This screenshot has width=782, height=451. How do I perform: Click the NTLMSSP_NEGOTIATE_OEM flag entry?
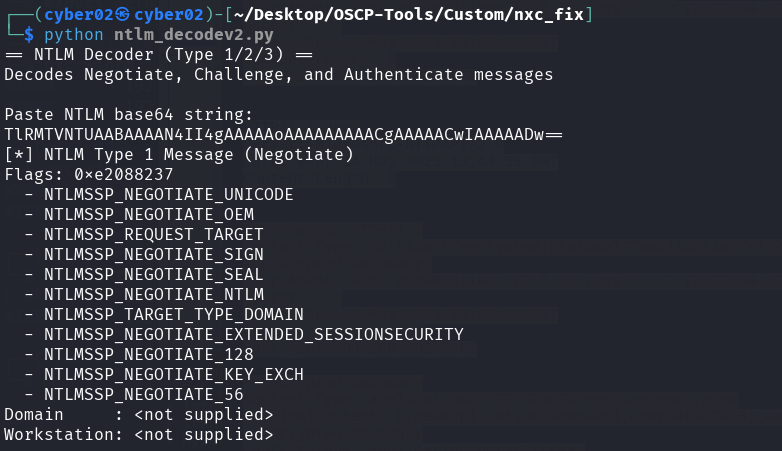pyautogui.click(x=148, y=214)
